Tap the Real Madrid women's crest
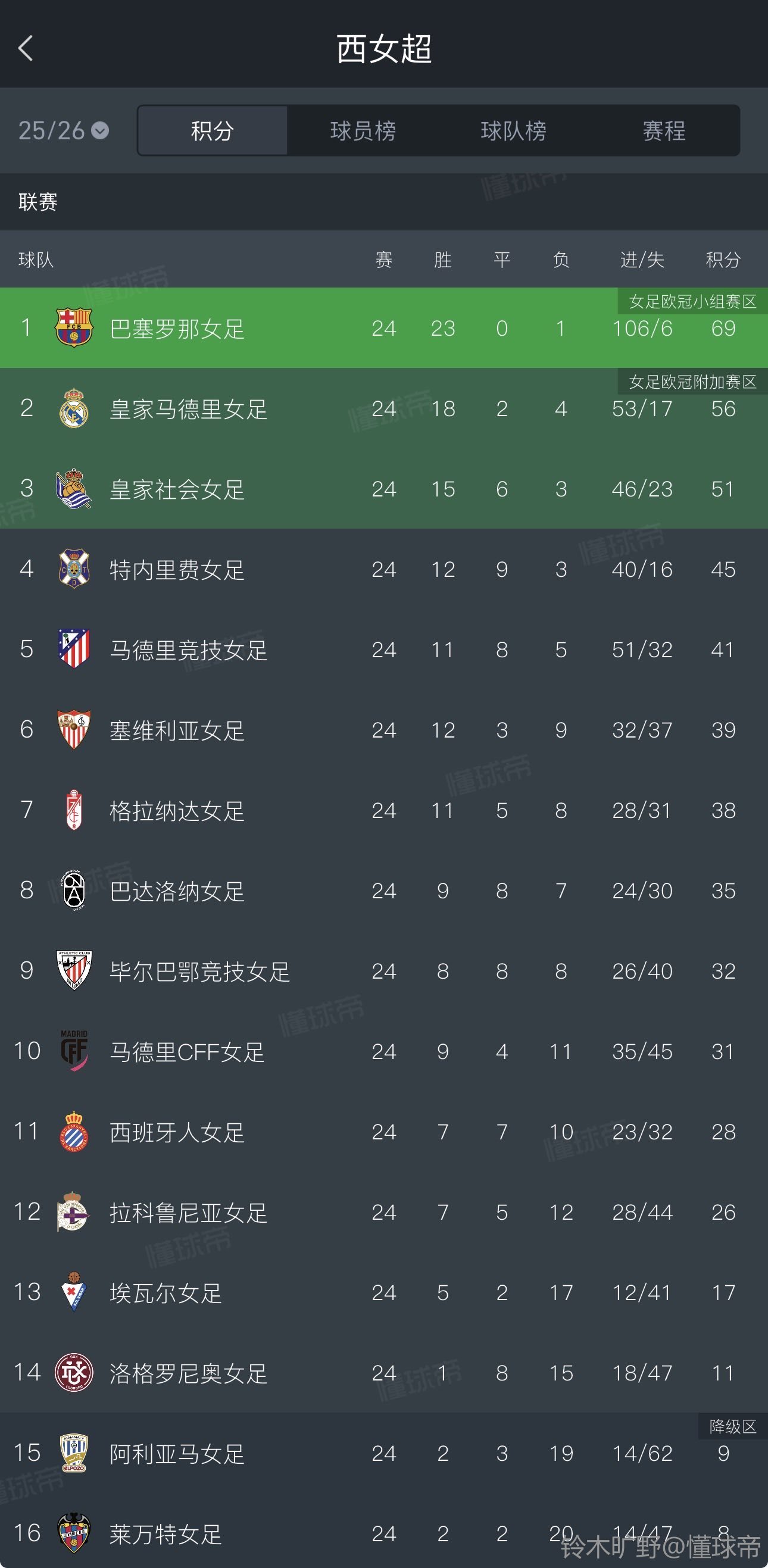The width and height of the screenshot is (768, 1568). (x=74, y=408)
